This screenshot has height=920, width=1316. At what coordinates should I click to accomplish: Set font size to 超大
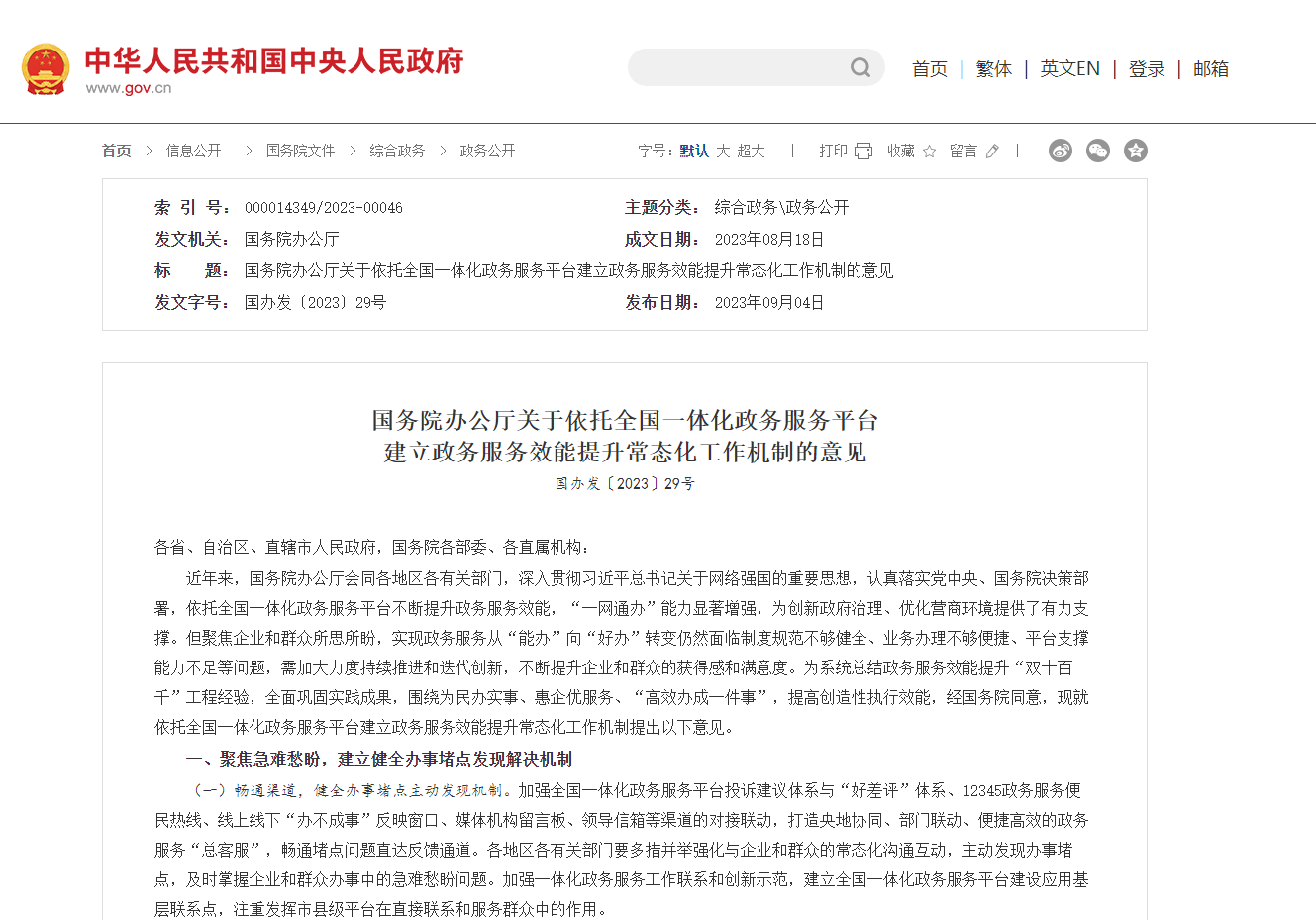[x=751, y=151]
